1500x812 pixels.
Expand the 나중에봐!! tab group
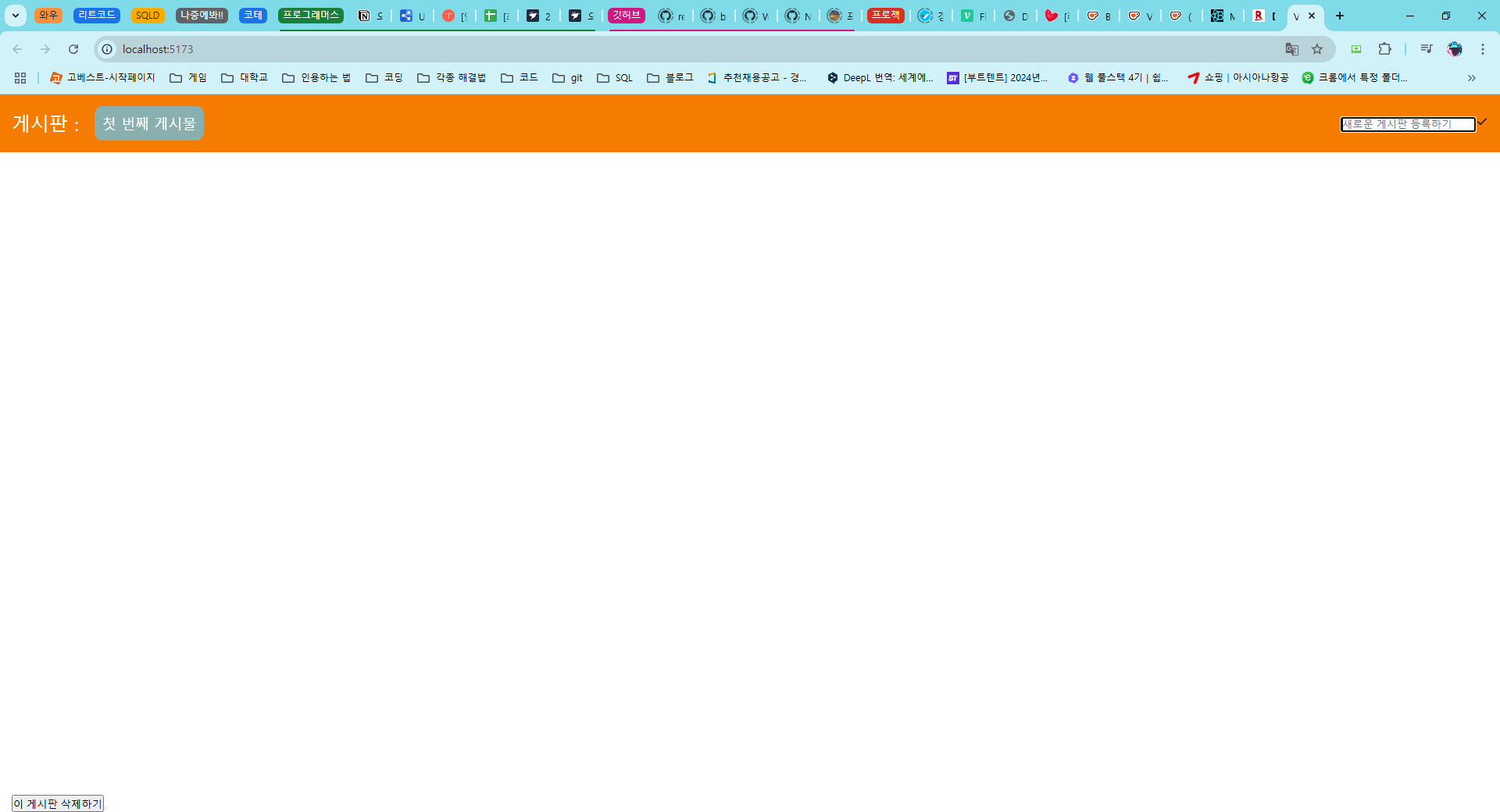click(x=202, y=16)
